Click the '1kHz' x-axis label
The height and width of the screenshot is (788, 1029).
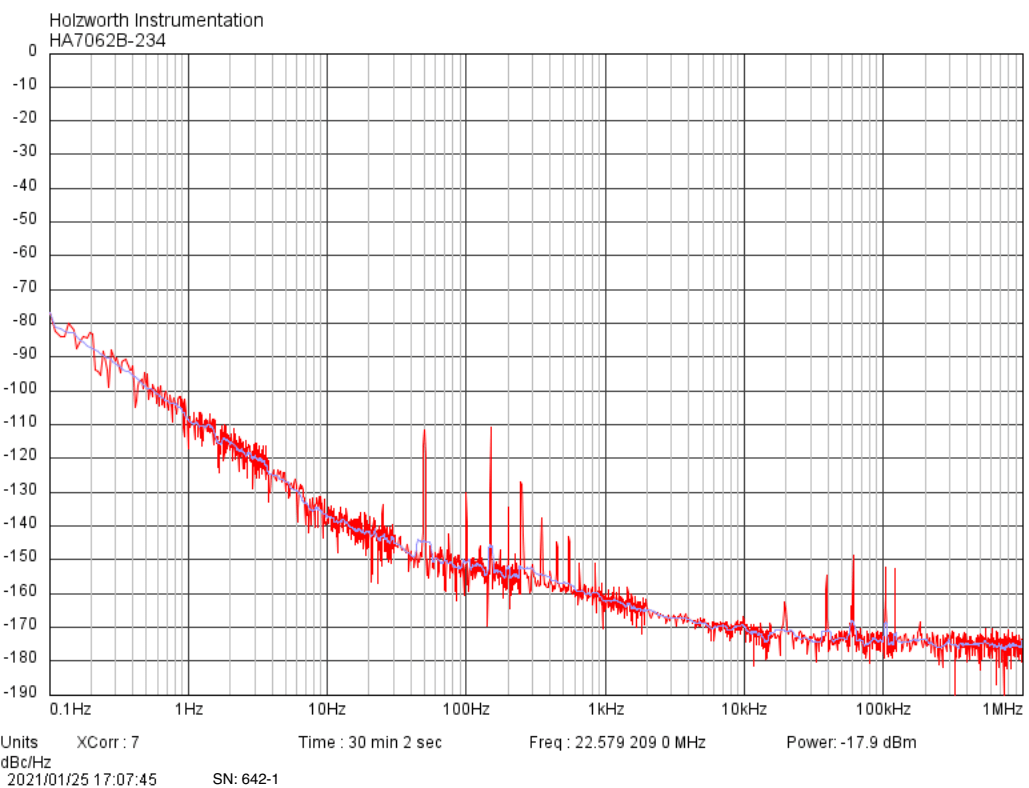click(x=606, y=709)
